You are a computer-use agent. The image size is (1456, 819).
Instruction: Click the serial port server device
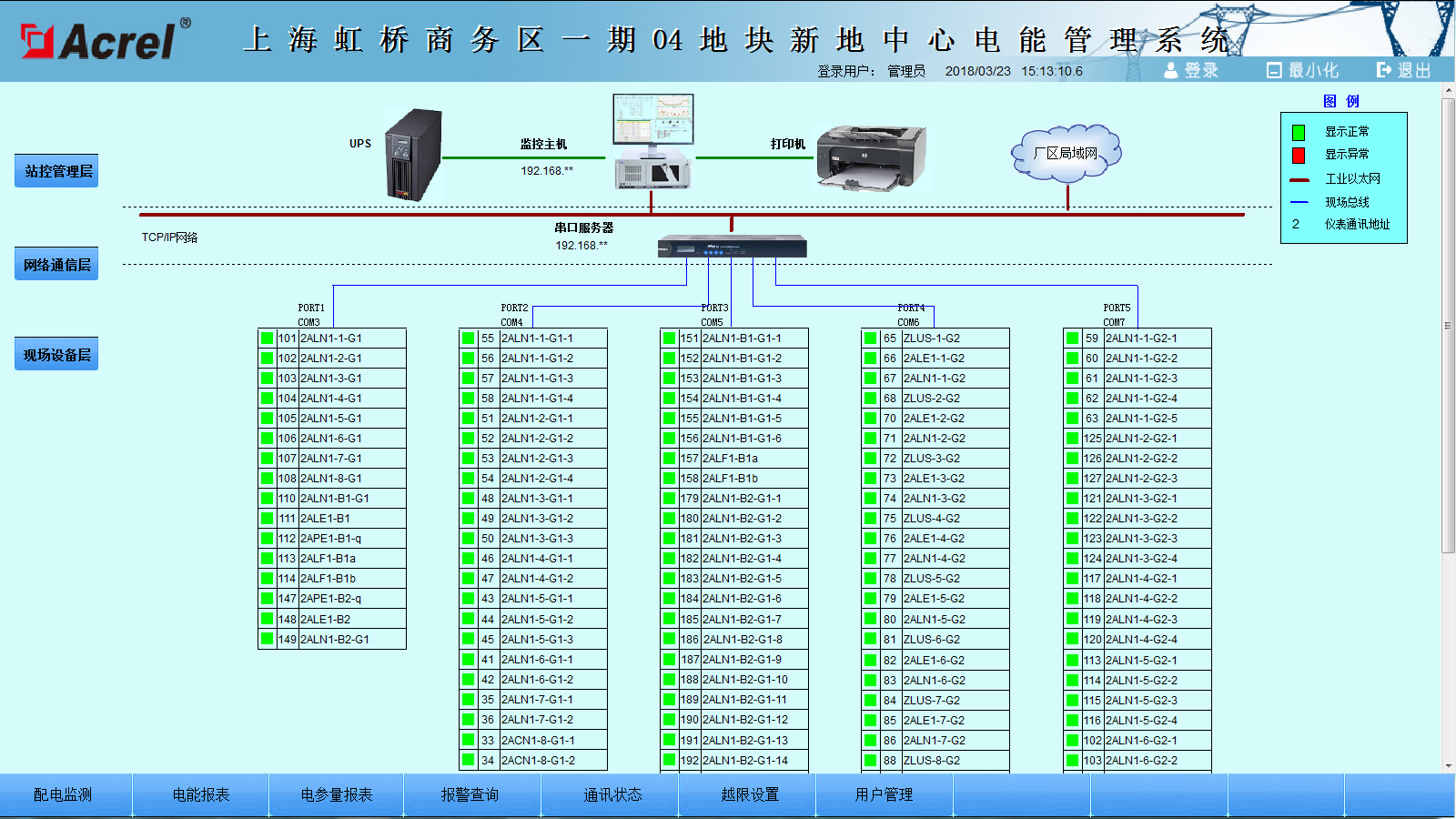point(732,247)
